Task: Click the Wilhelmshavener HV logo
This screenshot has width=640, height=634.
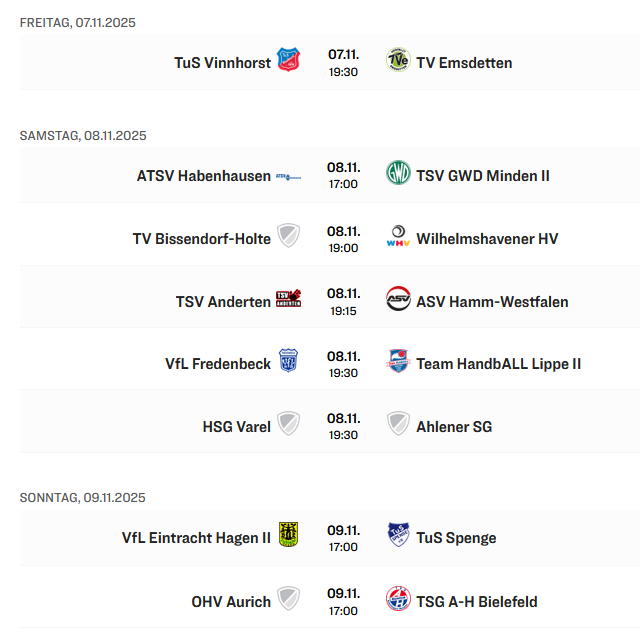Action: pyautogui.click(x=398, y=237)
